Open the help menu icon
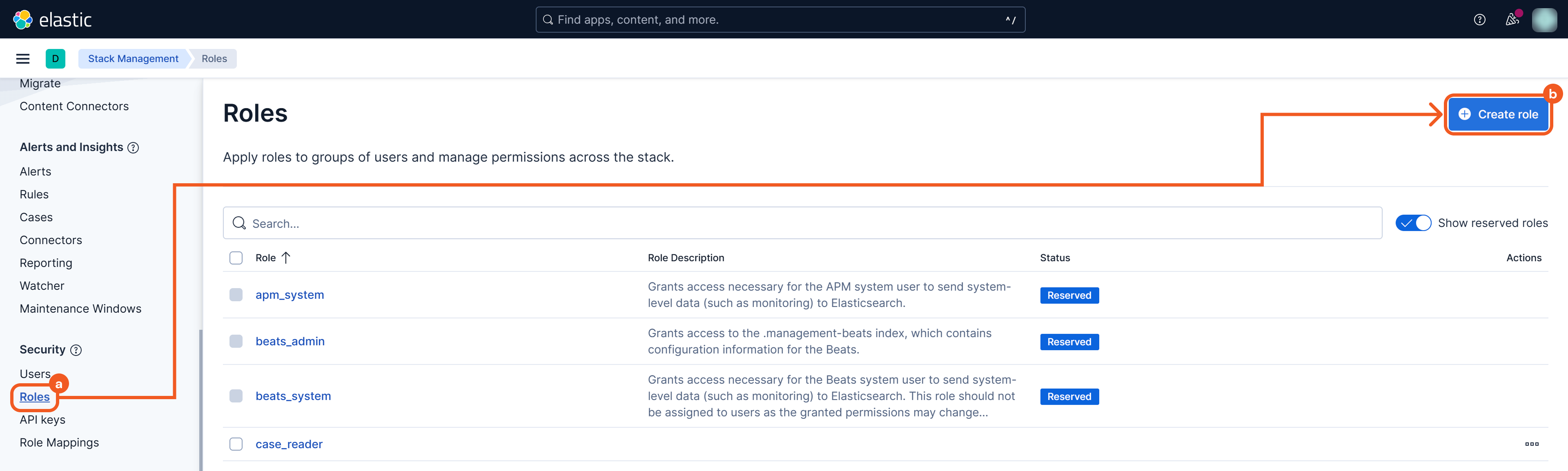The width and height of the screenshot is (1568, 471). click(x=1479, y=20)
